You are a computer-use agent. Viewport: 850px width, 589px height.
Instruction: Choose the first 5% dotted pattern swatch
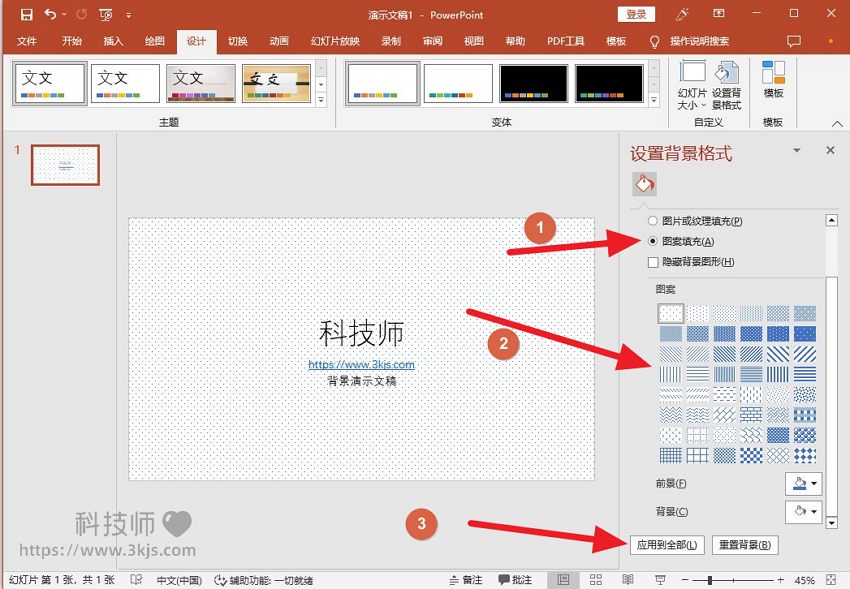click(x=671, y=313)
